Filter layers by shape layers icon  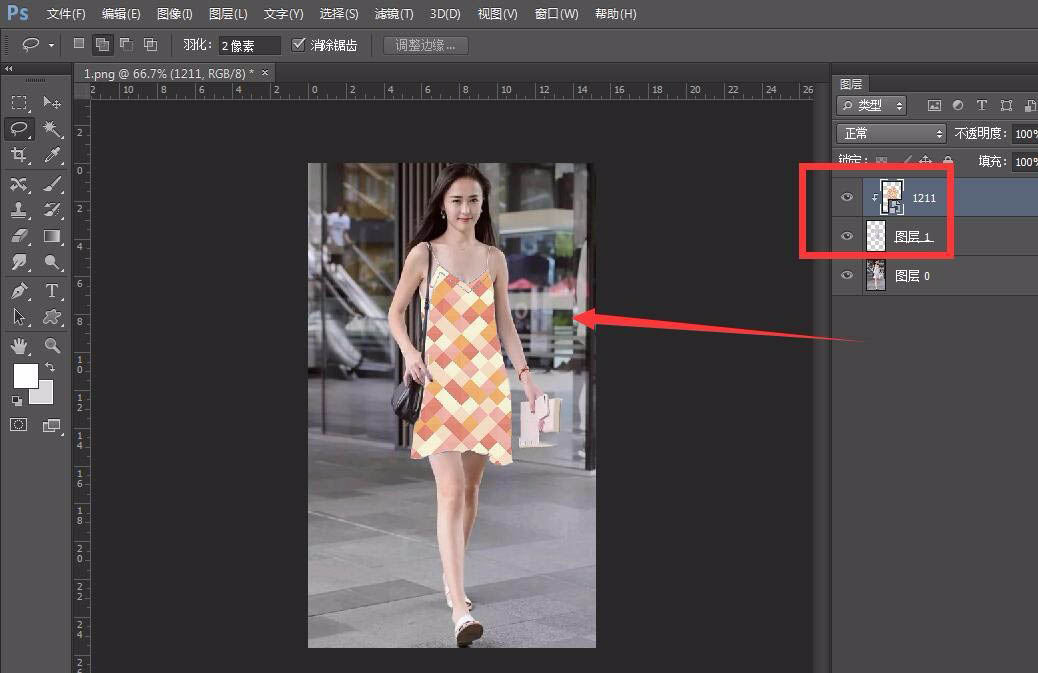1006,105
